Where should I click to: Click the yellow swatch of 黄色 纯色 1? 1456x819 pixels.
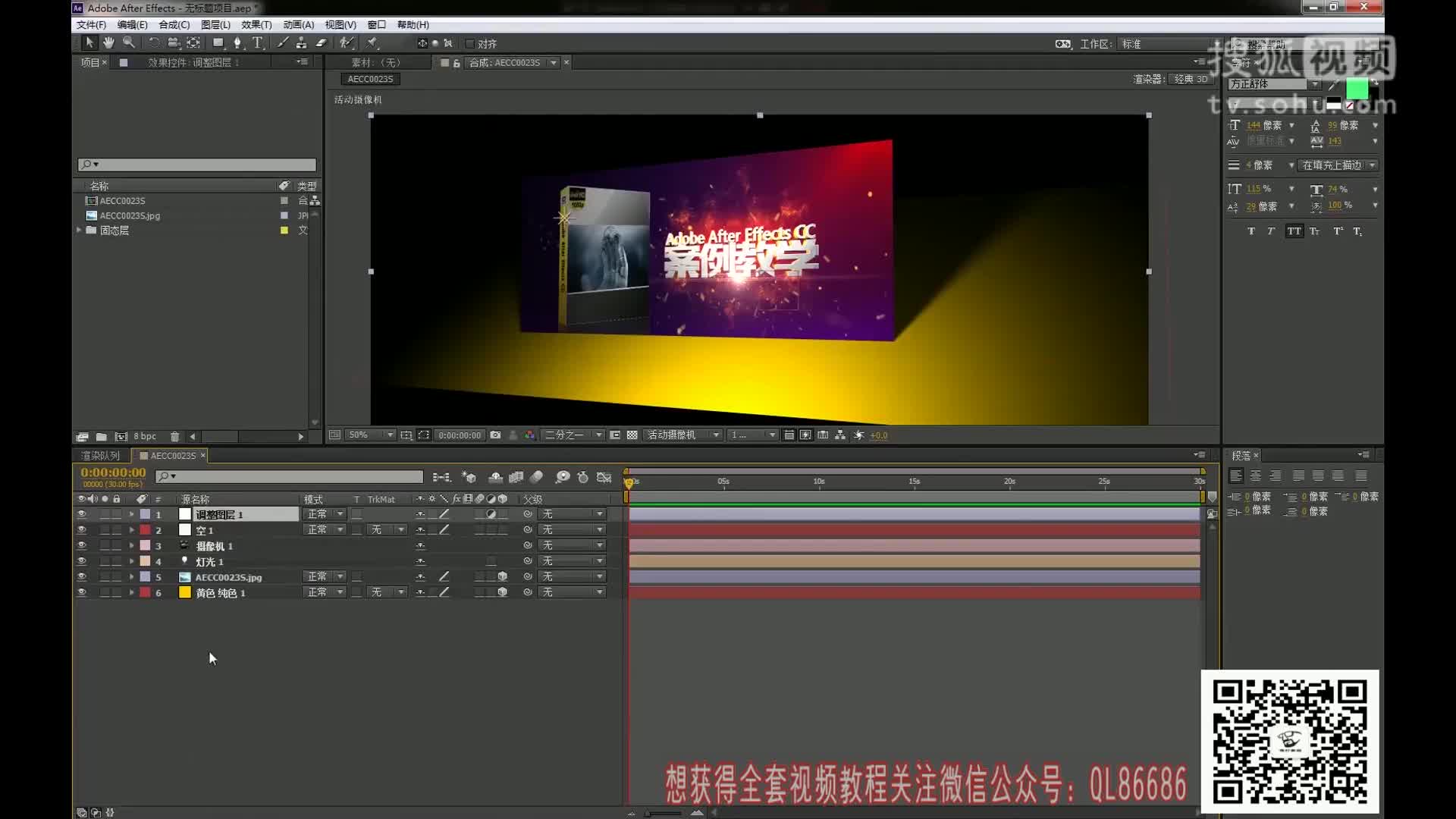point(184,593)
